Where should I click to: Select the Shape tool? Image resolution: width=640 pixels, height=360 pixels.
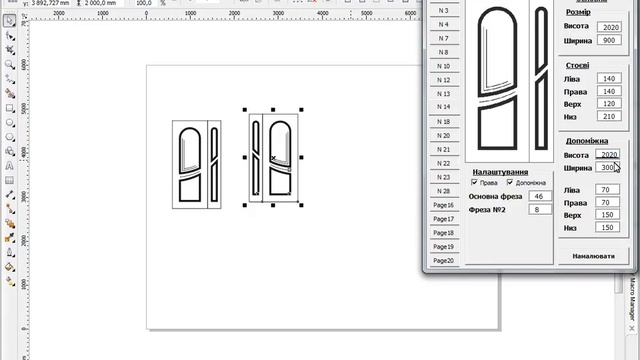click(9, 36)
